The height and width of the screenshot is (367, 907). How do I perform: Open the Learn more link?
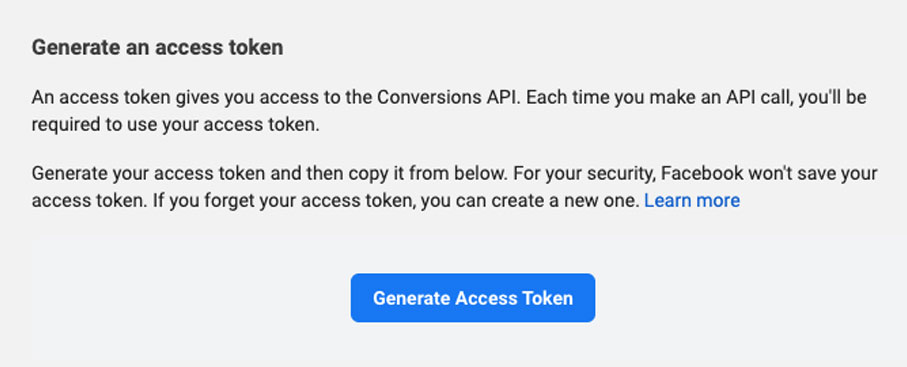pos(692,201)
